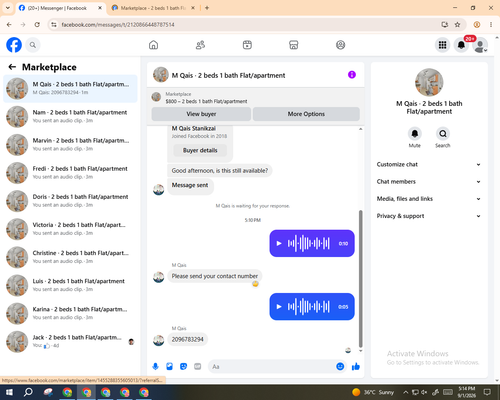Open the Chrome three-dot menu
The image size is (500, 400).
(x=491, y=25)
